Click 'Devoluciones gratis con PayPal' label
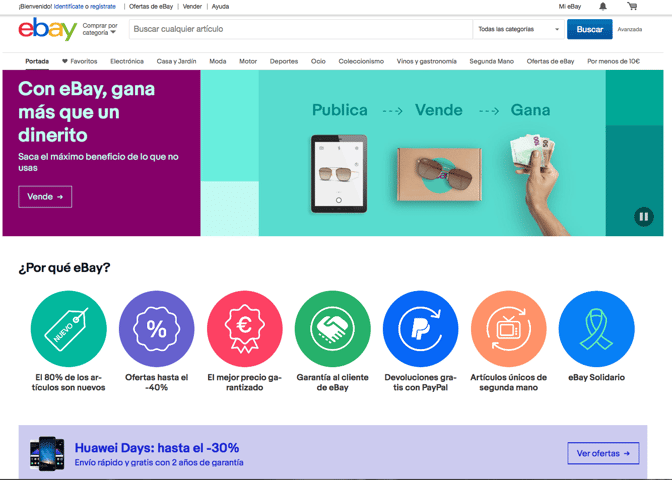The image size is (672, 480). tap(420, 382)
